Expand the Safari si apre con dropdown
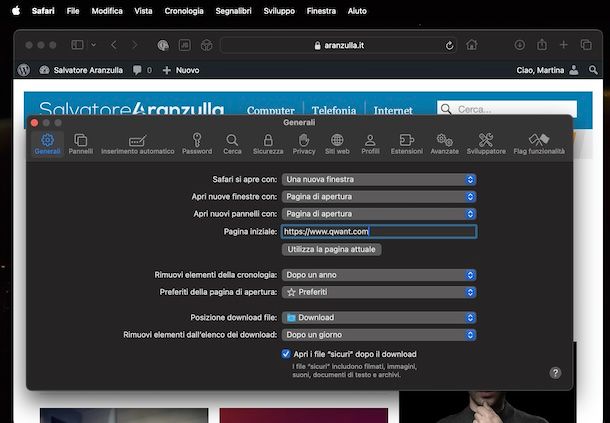Screen dimensions: 610x423 coord(379,179)
